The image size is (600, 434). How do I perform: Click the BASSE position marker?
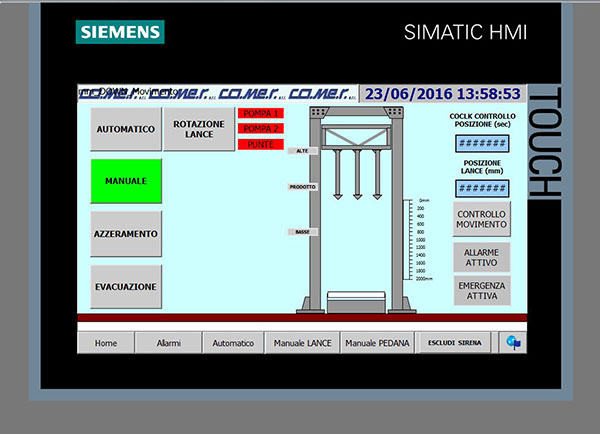pyautogui.click(x=302, y=232)
